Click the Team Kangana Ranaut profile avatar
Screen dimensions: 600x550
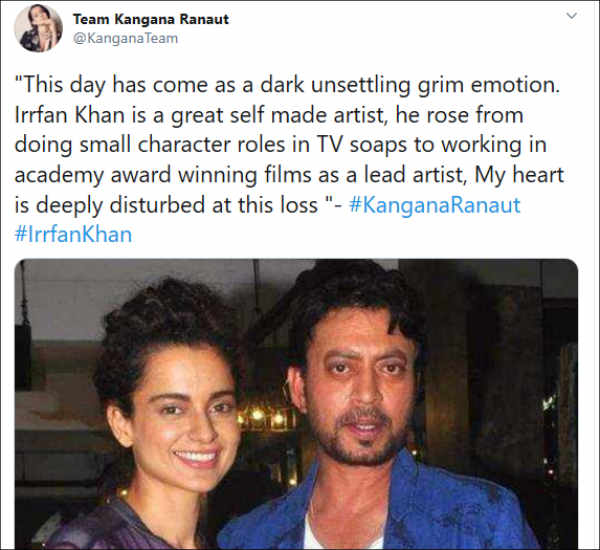(38, 28)
